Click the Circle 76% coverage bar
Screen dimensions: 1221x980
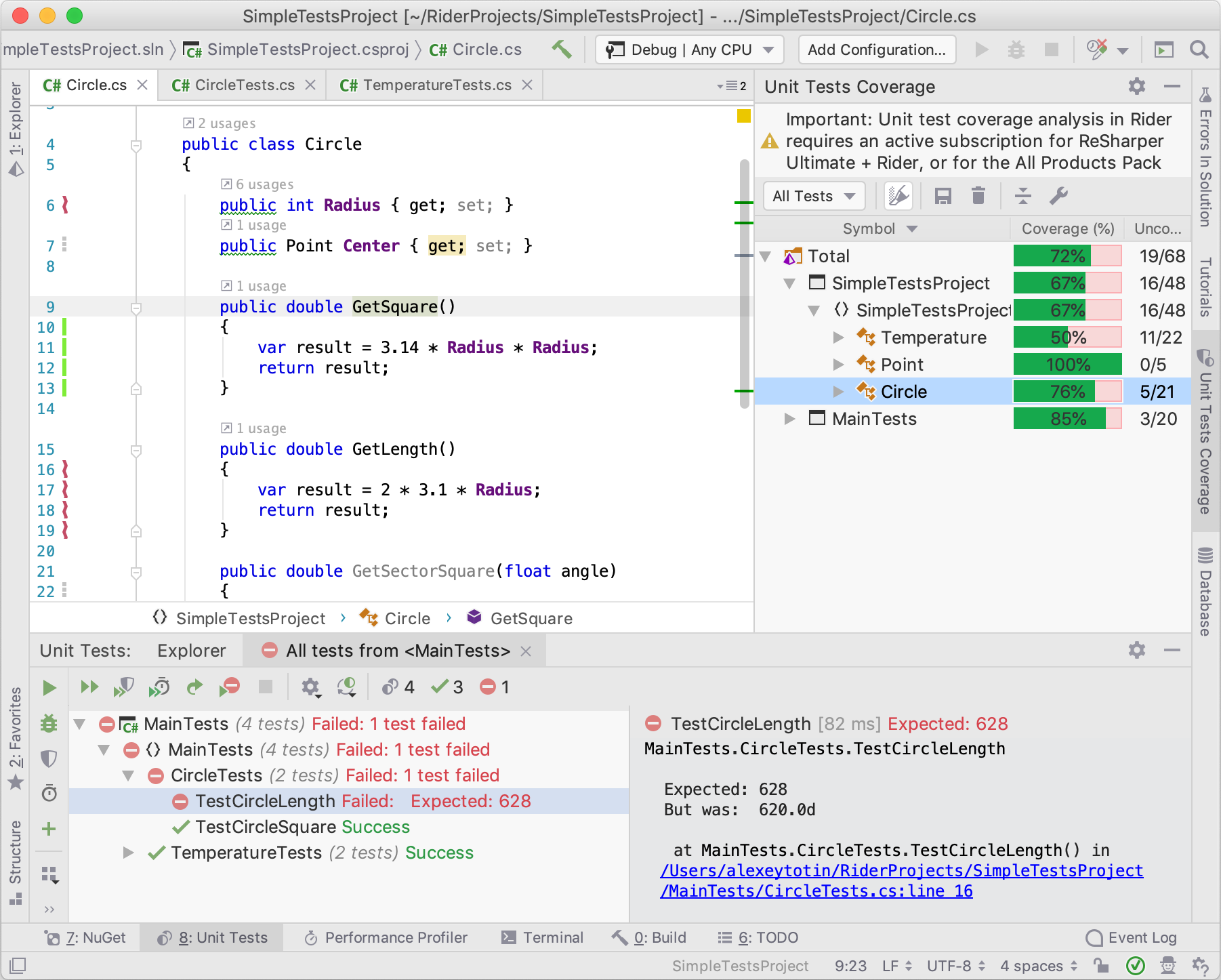pos(1067,391)
